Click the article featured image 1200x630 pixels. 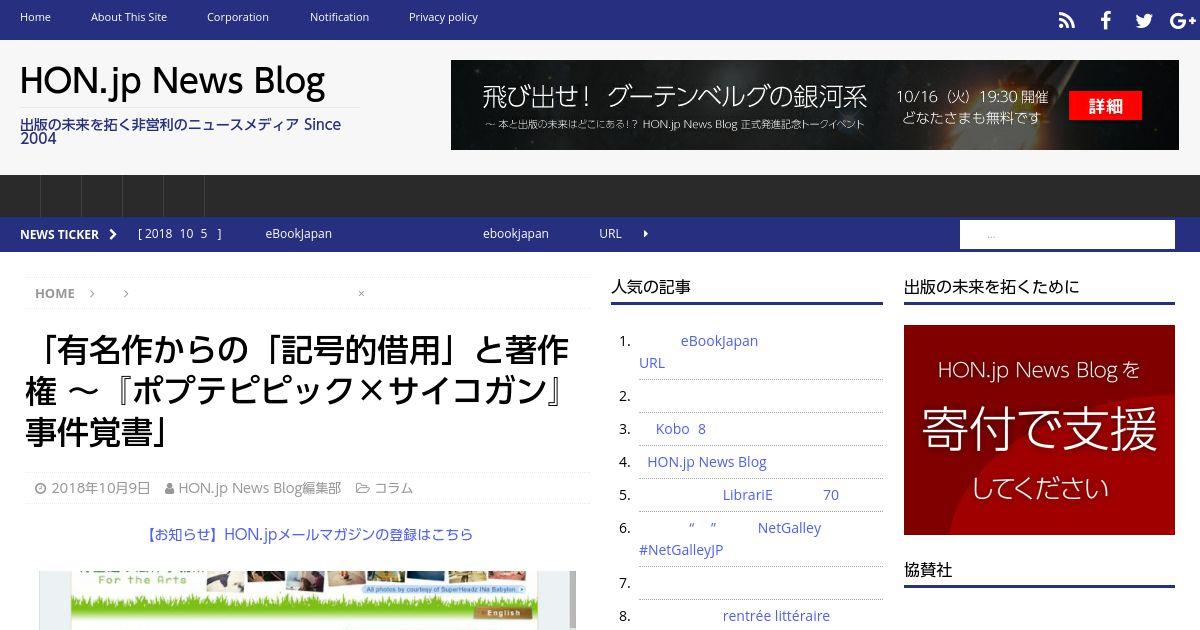pyautogui.click(x=307, y=600)
